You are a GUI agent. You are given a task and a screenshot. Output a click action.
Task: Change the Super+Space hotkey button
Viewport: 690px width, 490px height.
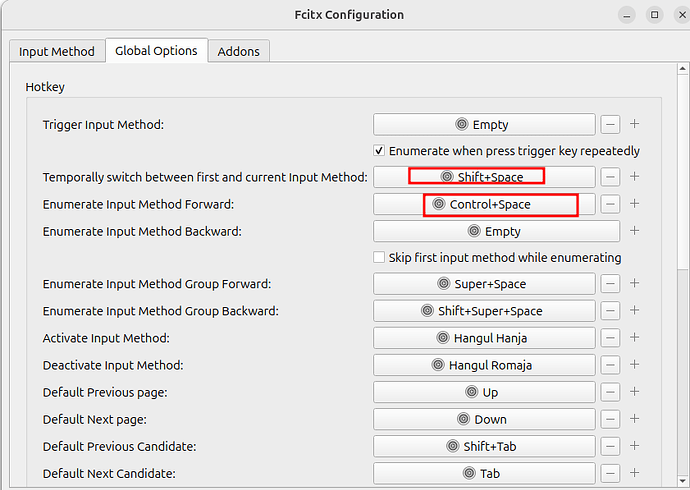pos(484,284)
